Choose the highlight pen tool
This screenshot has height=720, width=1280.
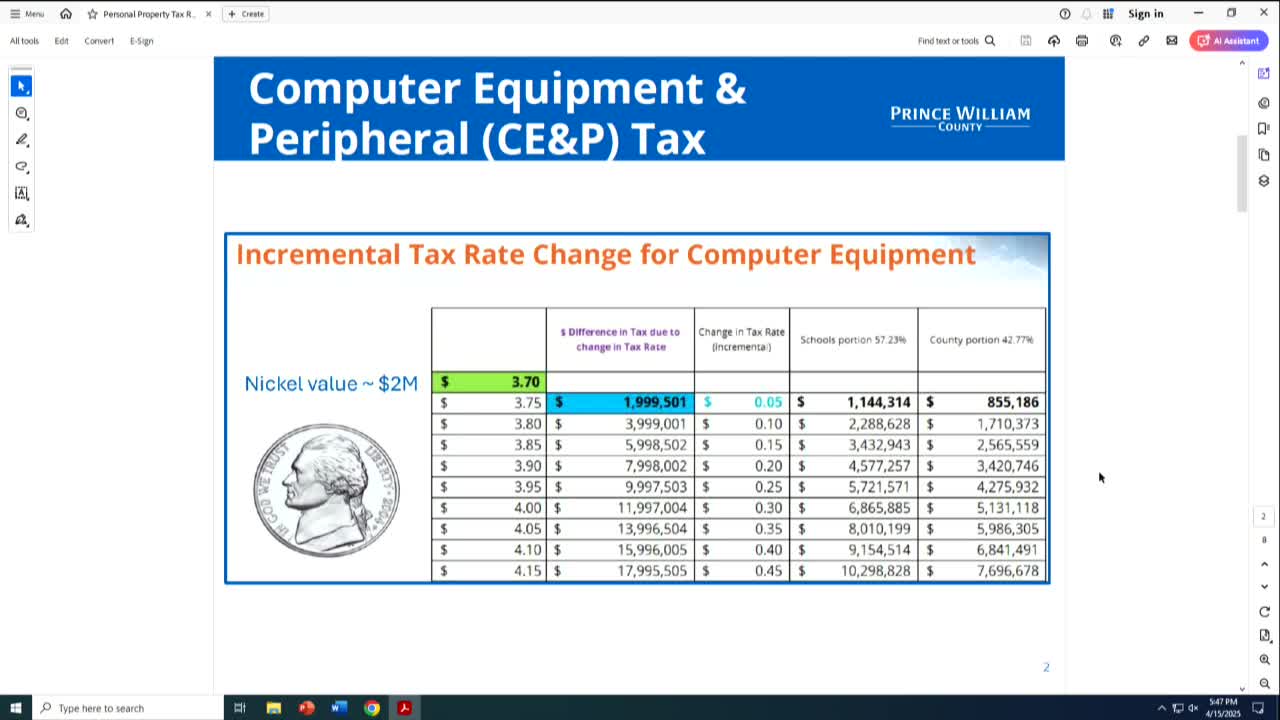click(x=21, y=140)
